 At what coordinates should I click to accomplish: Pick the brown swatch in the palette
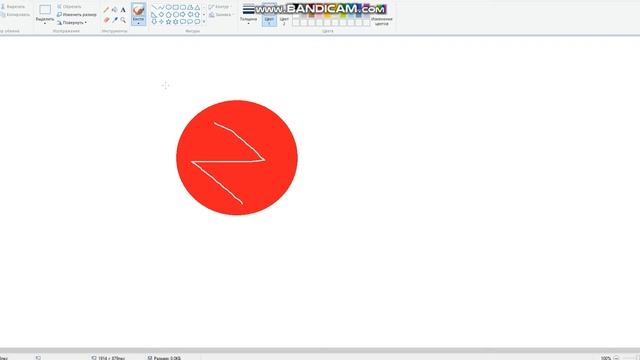click(311, 16)
